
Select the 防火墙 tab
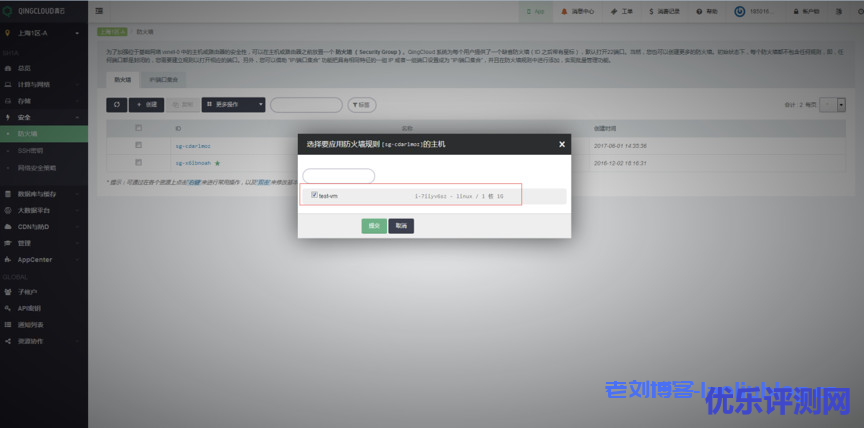coord(123,80)
